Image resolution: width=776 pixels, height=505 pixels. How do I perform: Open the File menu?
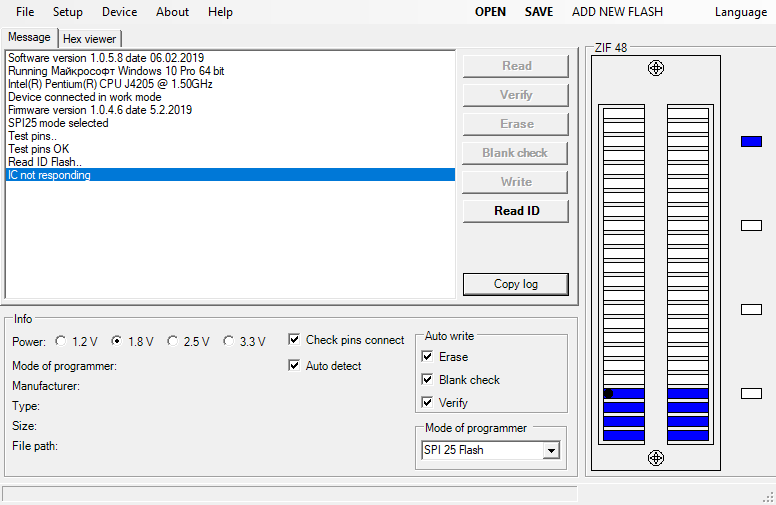pyautogui.click(x=25, y=12)
